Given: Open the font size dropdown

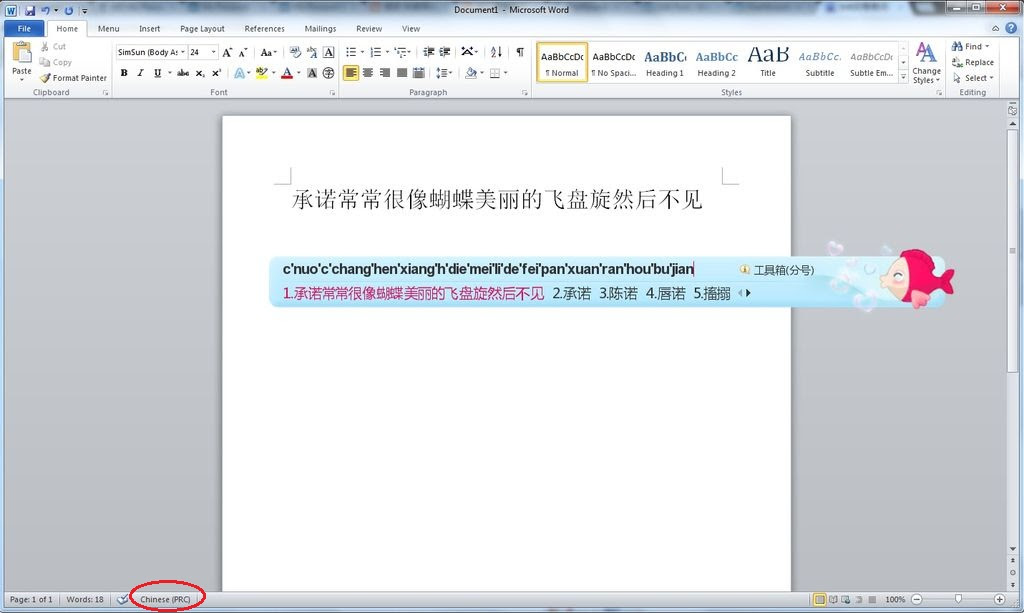Looking at the screenshot, I should 213,51.
